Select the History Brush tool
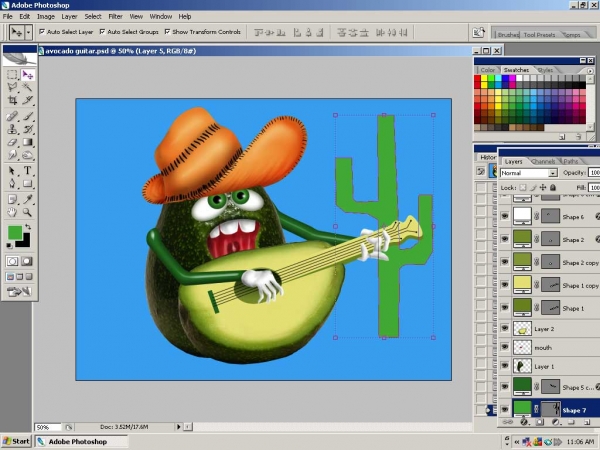 (x=28, y=129)
